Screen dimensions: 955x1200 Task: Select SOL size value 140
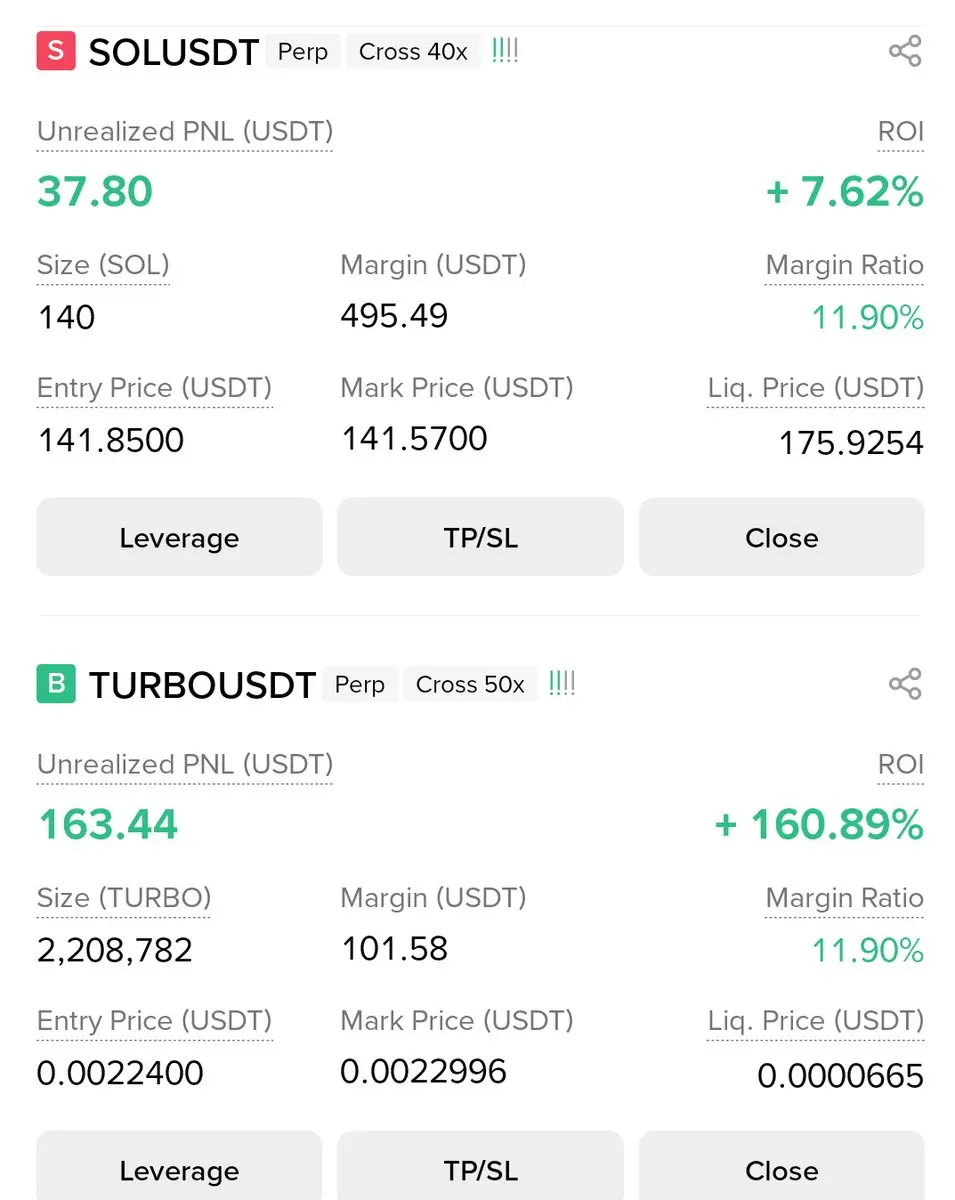[x=66, y=318]
